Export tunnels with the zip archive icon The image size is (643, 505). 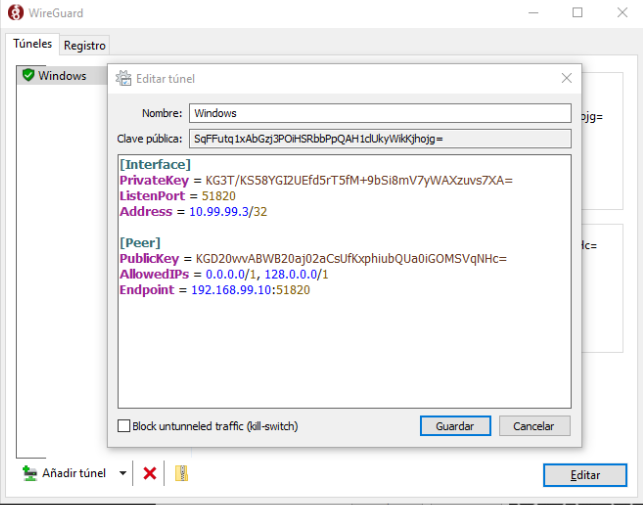[181, 473]
